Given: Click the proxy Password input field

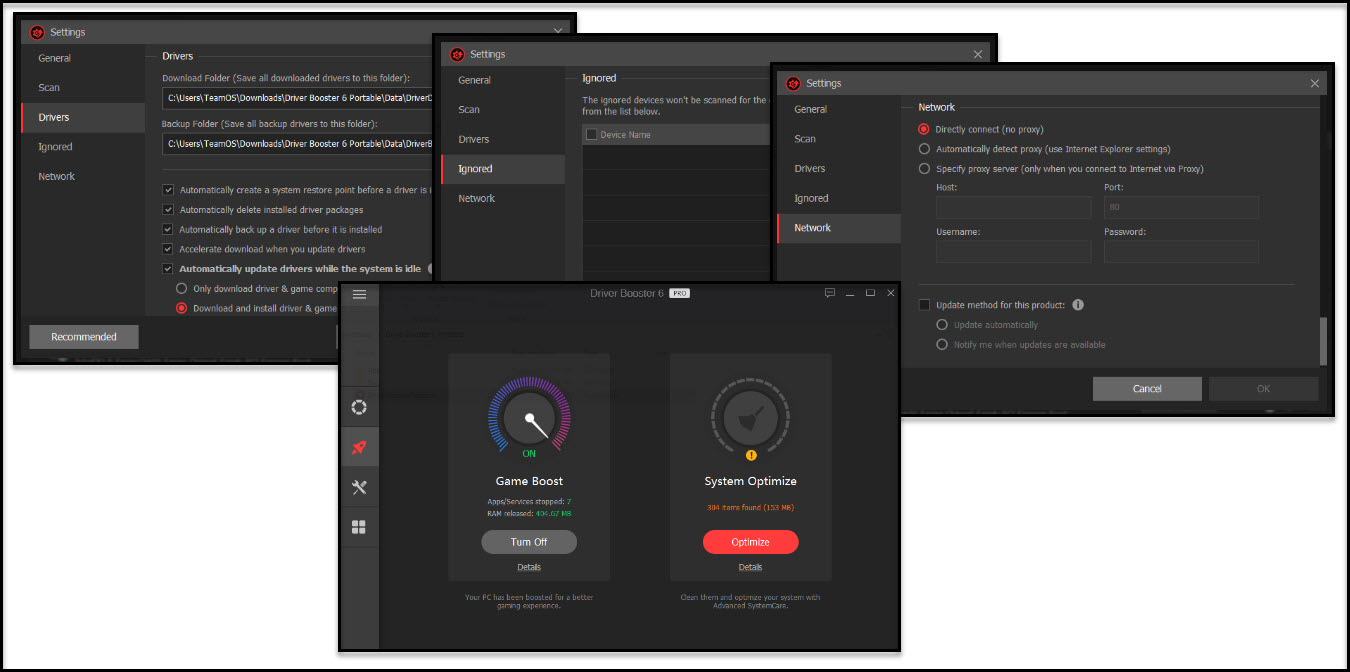Looking at the screenshot, I should click(x=1181, y=251).
